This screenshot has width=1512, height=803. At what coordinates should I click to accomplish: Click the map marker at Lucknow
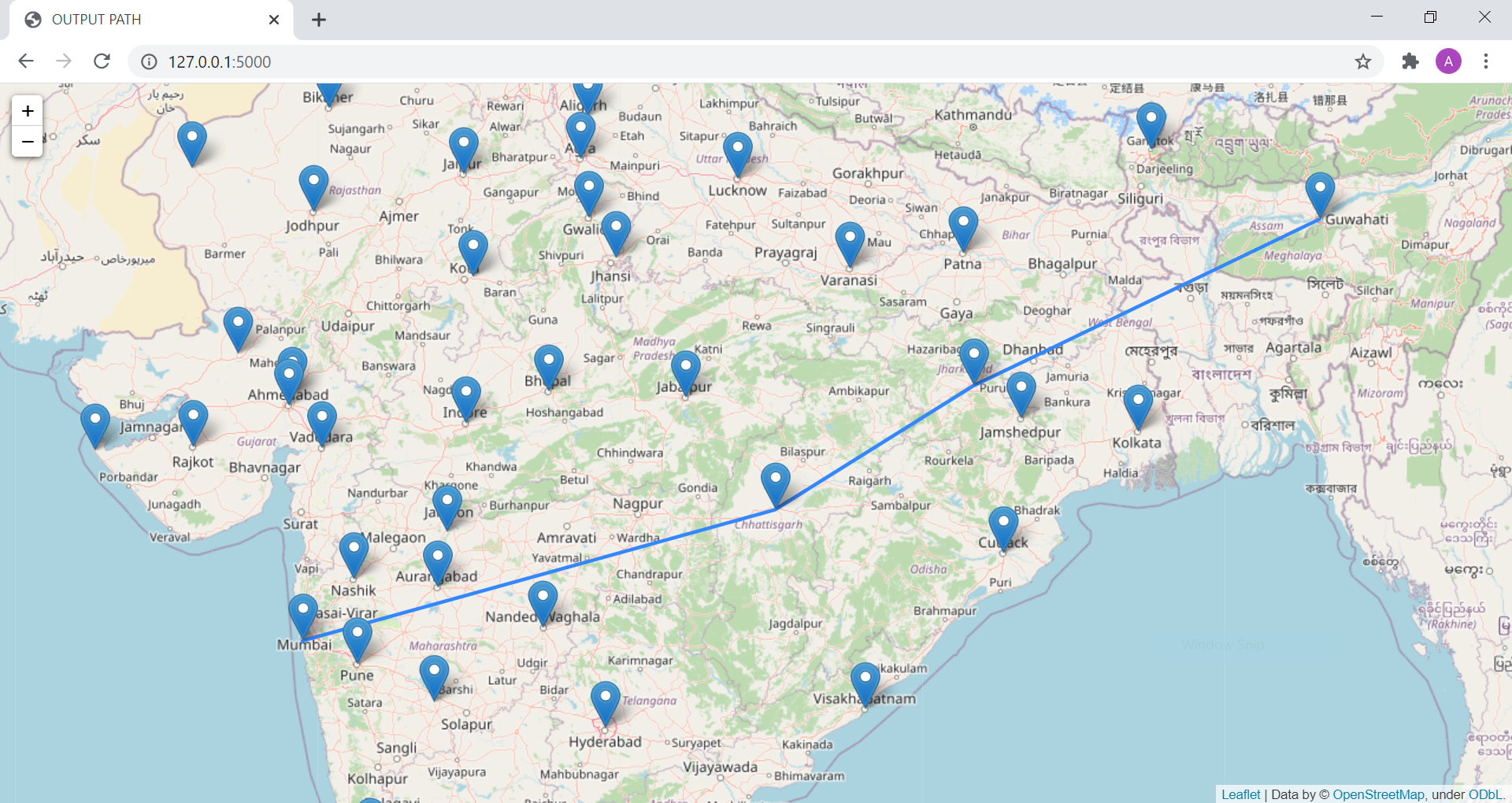(738, 155)
